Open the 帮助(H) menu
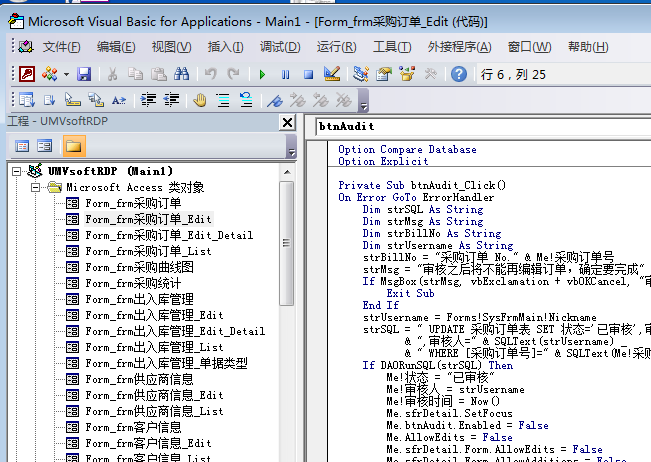651x462 pixels. click(x=588, y=47)
